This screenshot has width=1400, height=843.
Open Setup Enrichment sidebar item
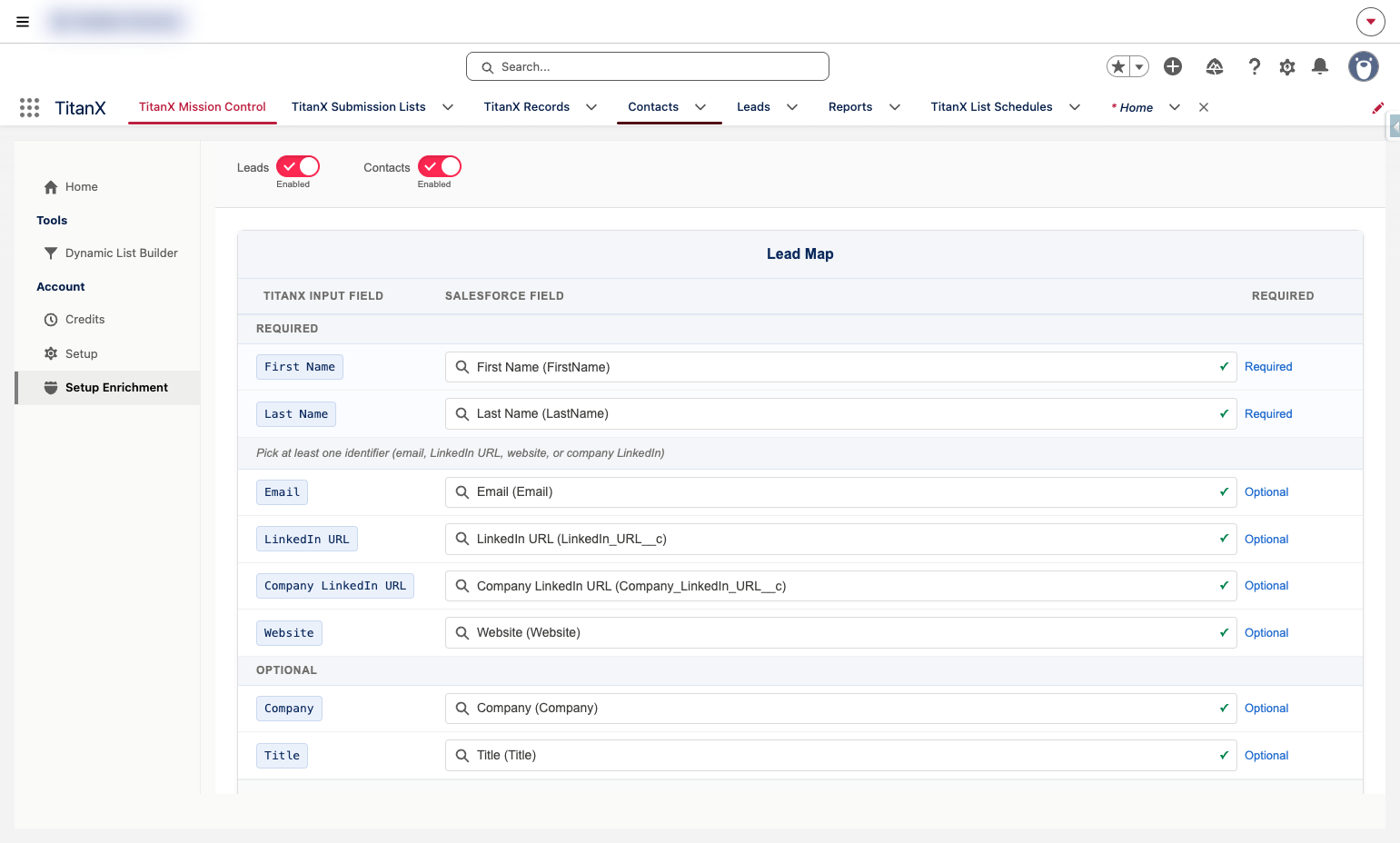pos(108,388)
